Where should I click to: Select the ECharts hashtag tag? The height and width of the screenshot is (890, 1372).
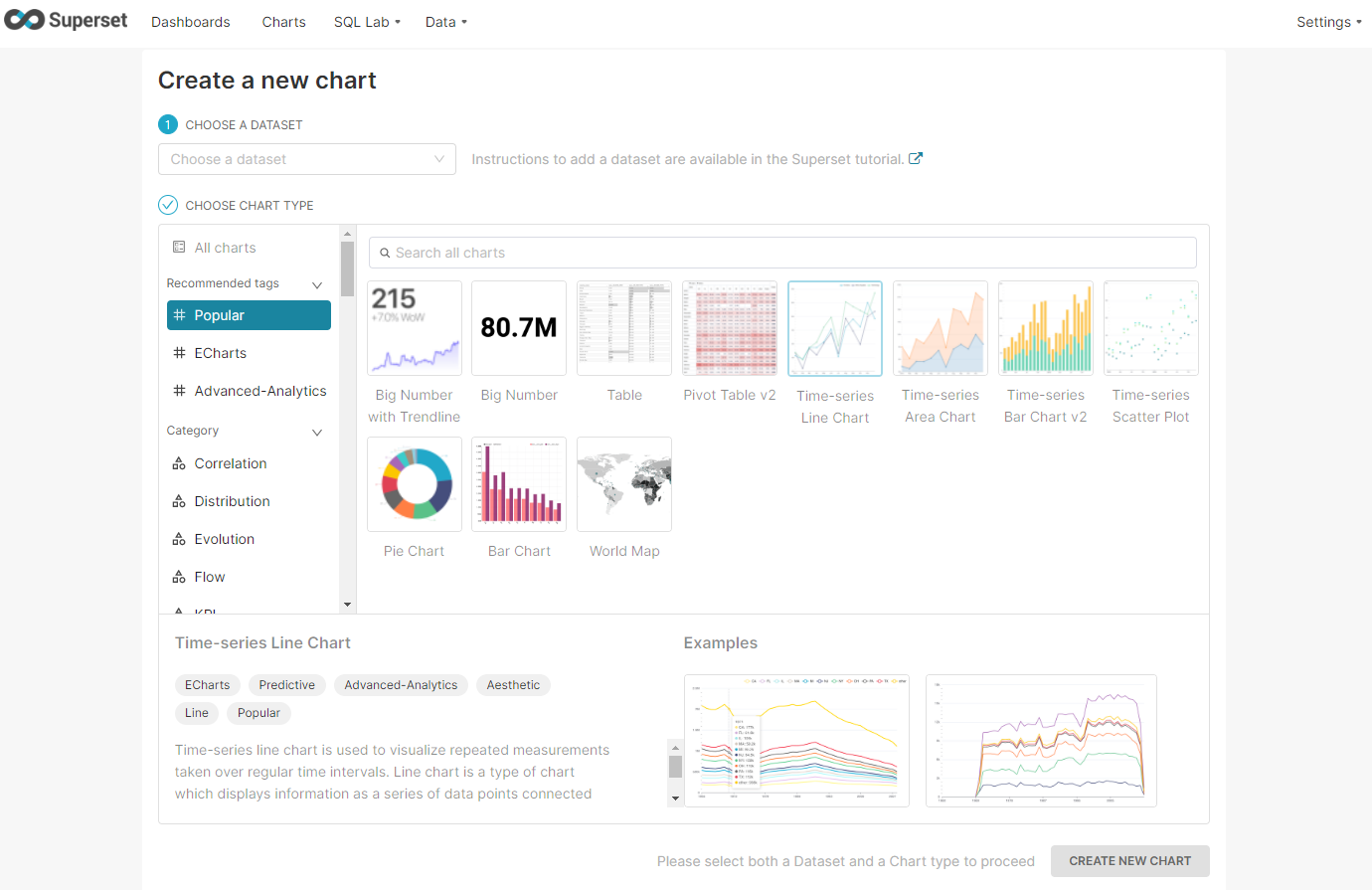(x=179, y=353)
